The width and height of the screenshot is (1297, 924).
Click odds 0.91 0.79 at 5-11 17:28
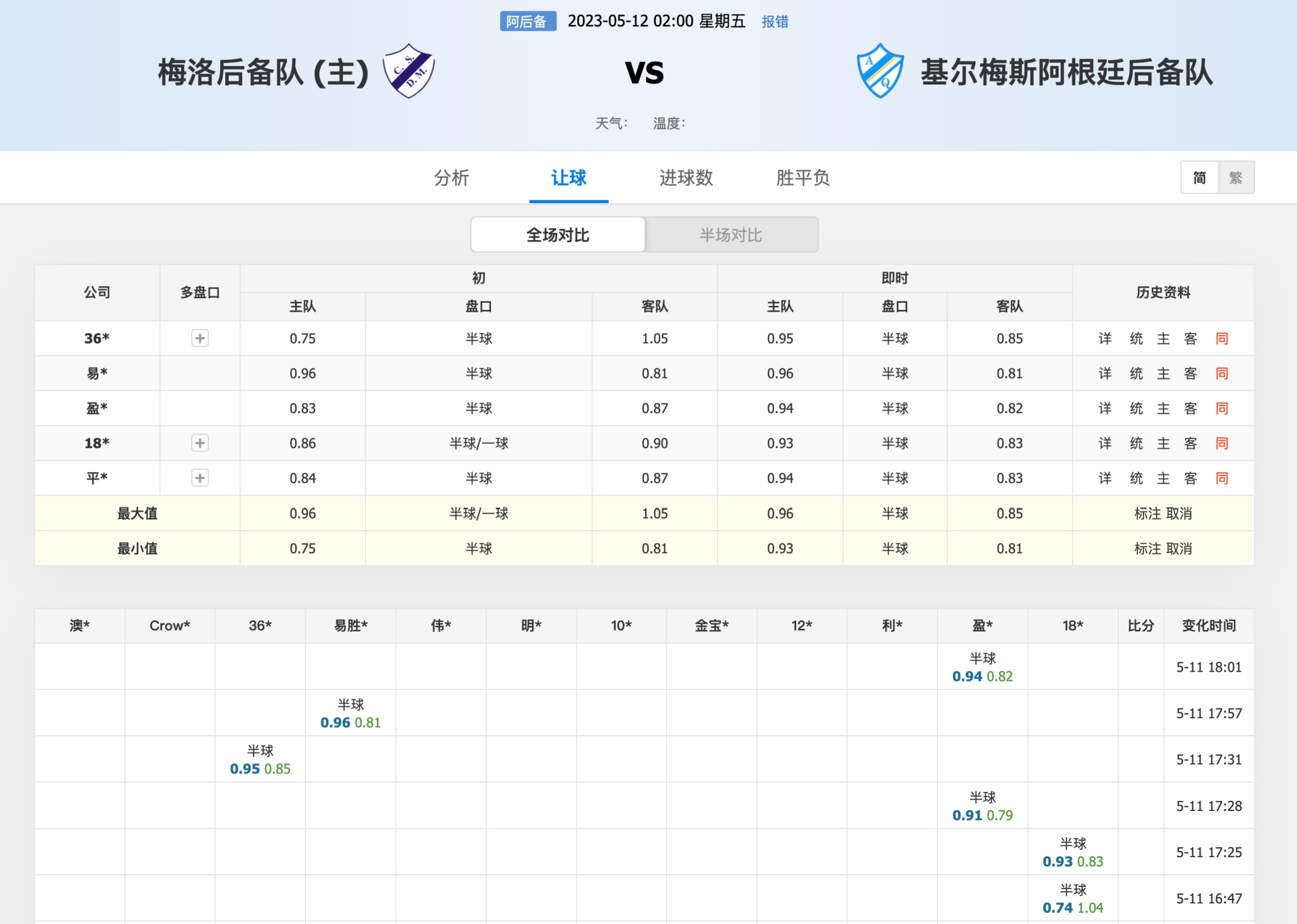pos(983,815)
